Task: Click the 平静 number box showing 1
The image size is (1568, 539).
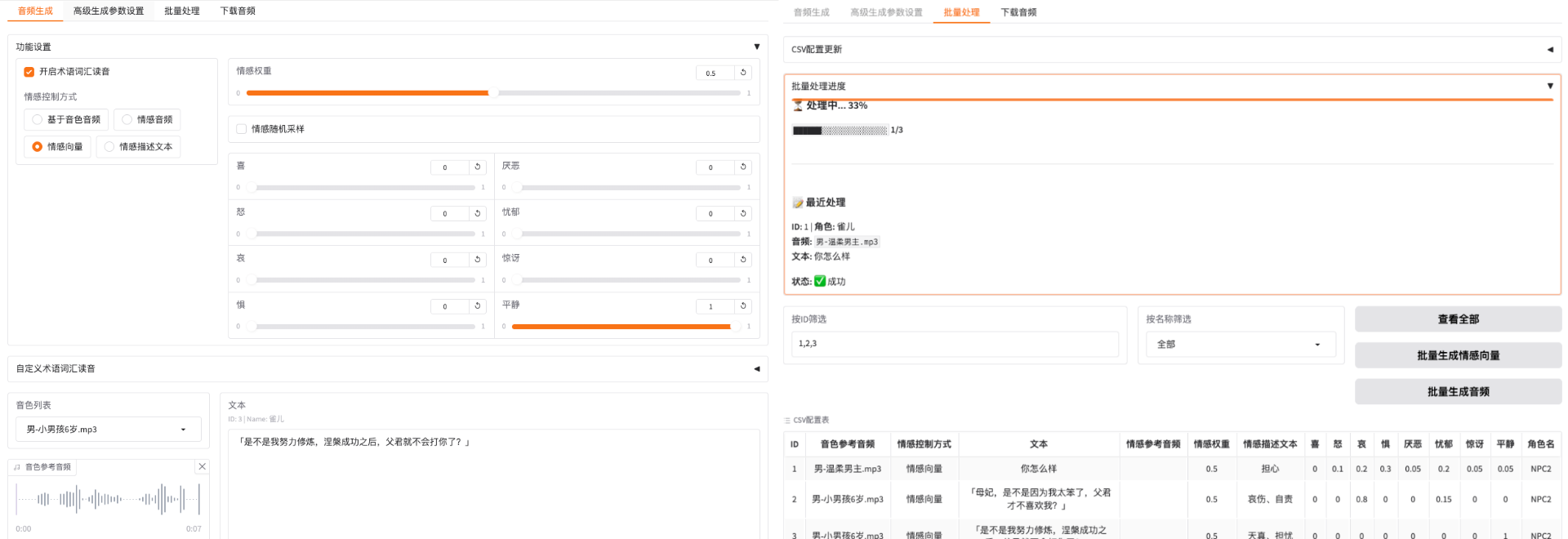Action: pyautogui.click(x=715, y=306)
